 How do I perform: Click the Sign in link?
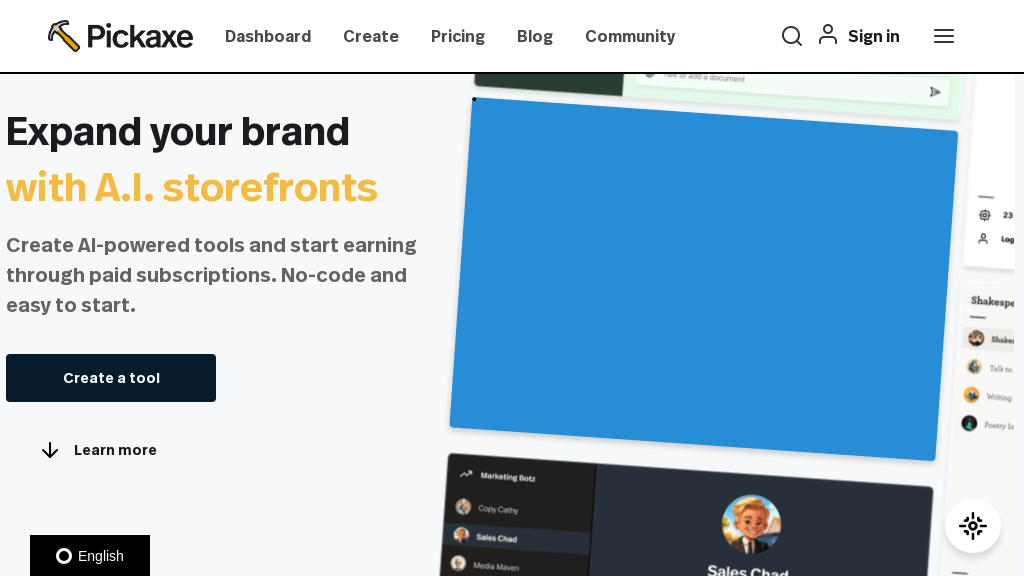(873, 36)
